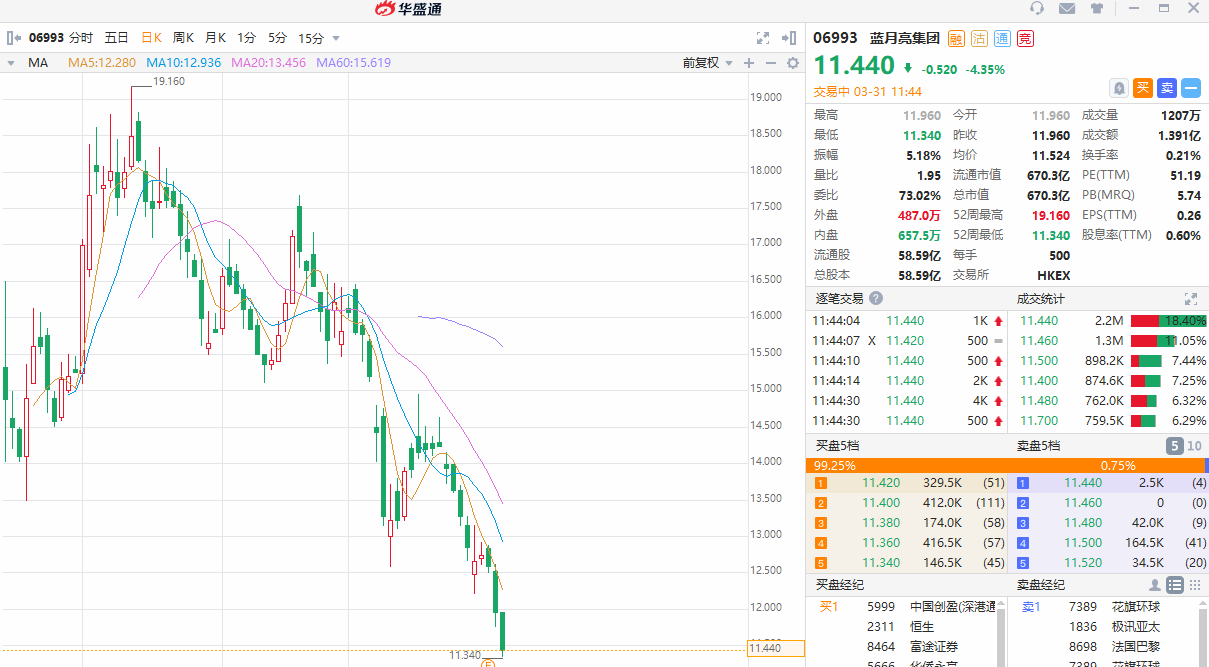Select bid level 1 price 11.420
The height and width of the screenshot is (667, 1209).
tap(881, 483)
